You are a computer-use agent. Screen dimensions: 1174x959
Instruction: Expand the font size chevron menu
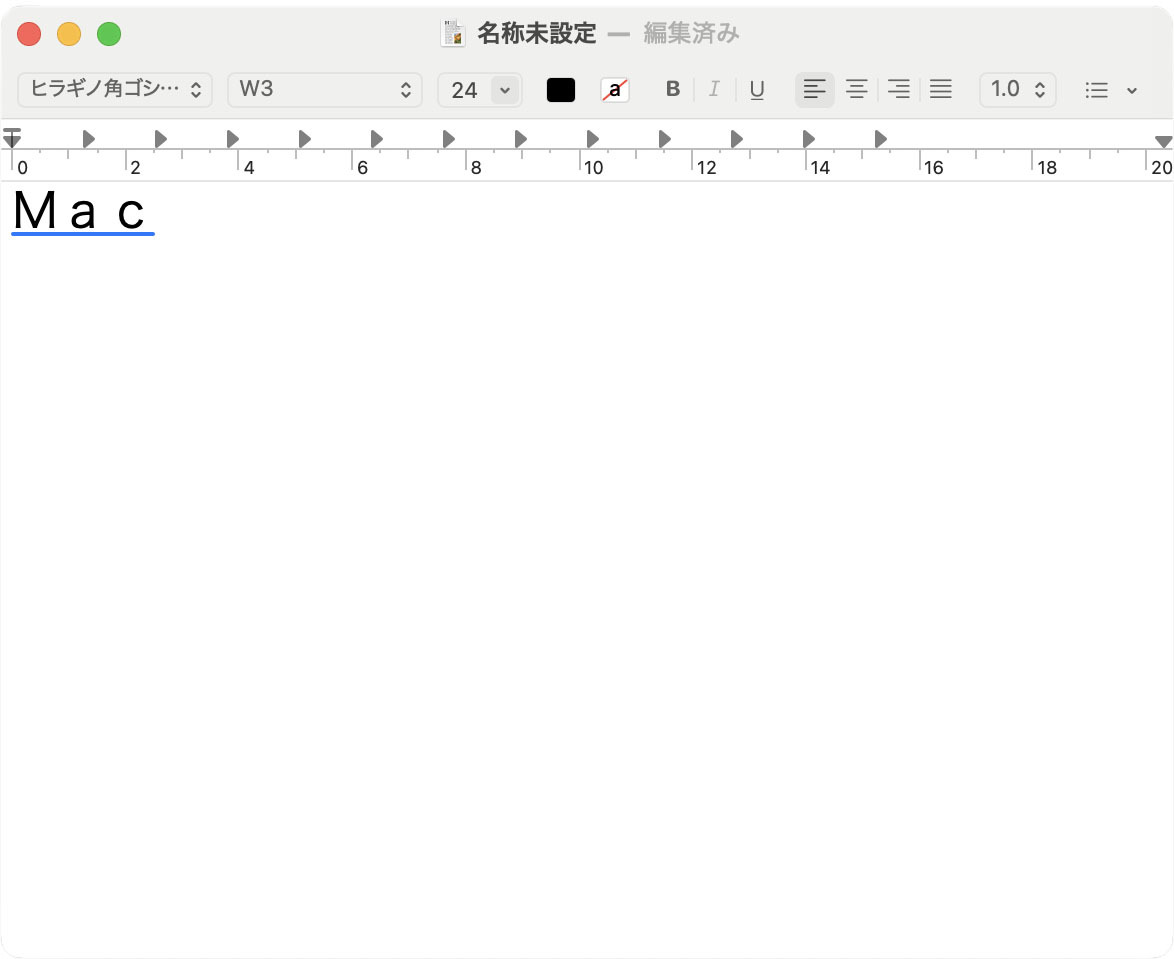point(505,91)
